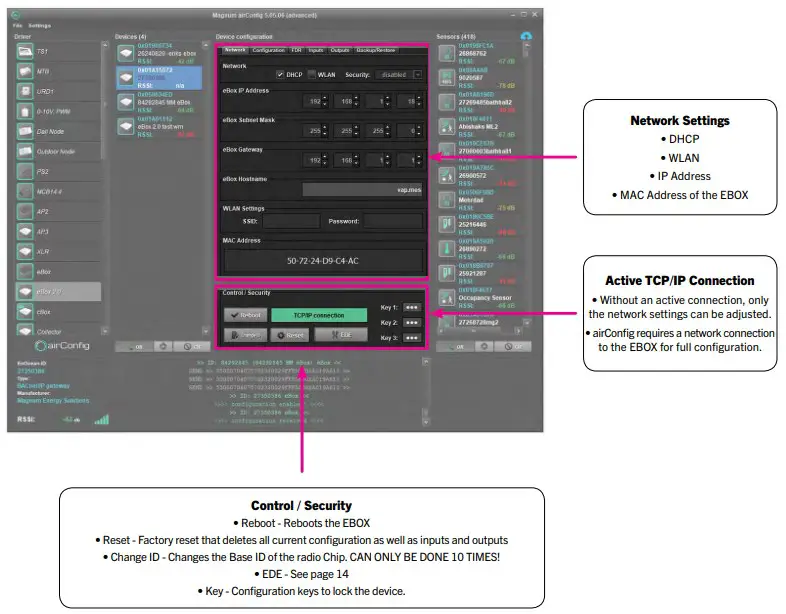Open the Outputs tab
The height and width of the screenshot is (614, 786).
[x=340, y=50]
